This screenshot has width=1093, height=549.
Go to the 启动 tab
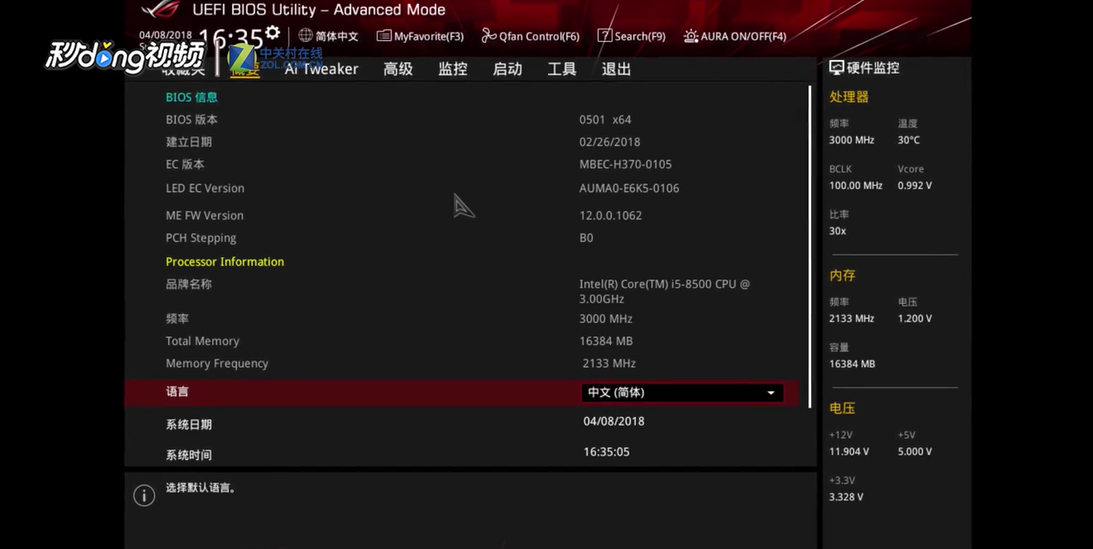pyautogui.click(x=507, y=69)
